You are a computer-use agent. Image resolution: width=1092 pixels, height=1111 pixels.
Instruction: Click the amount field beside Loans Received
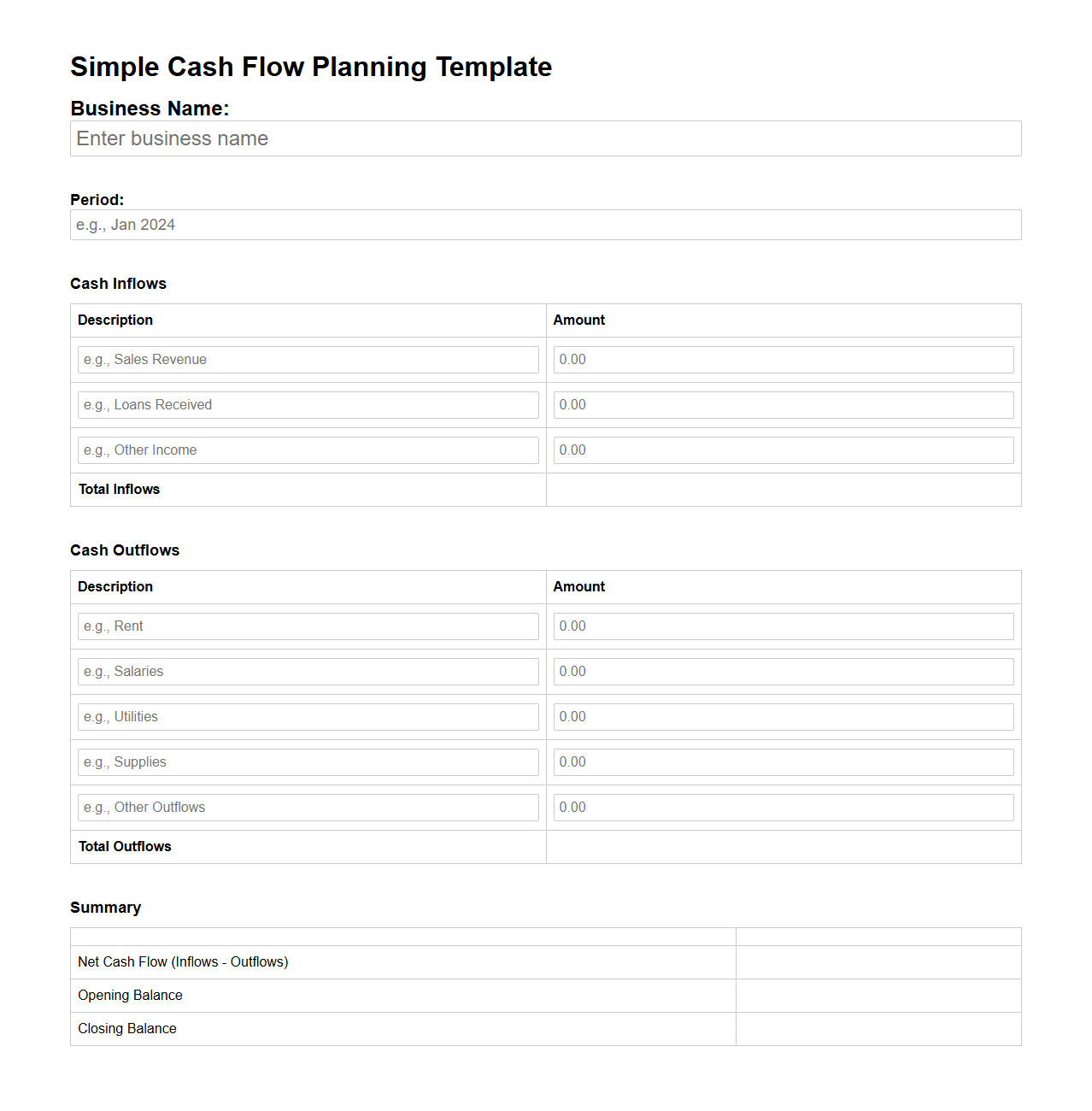(783, 404)
